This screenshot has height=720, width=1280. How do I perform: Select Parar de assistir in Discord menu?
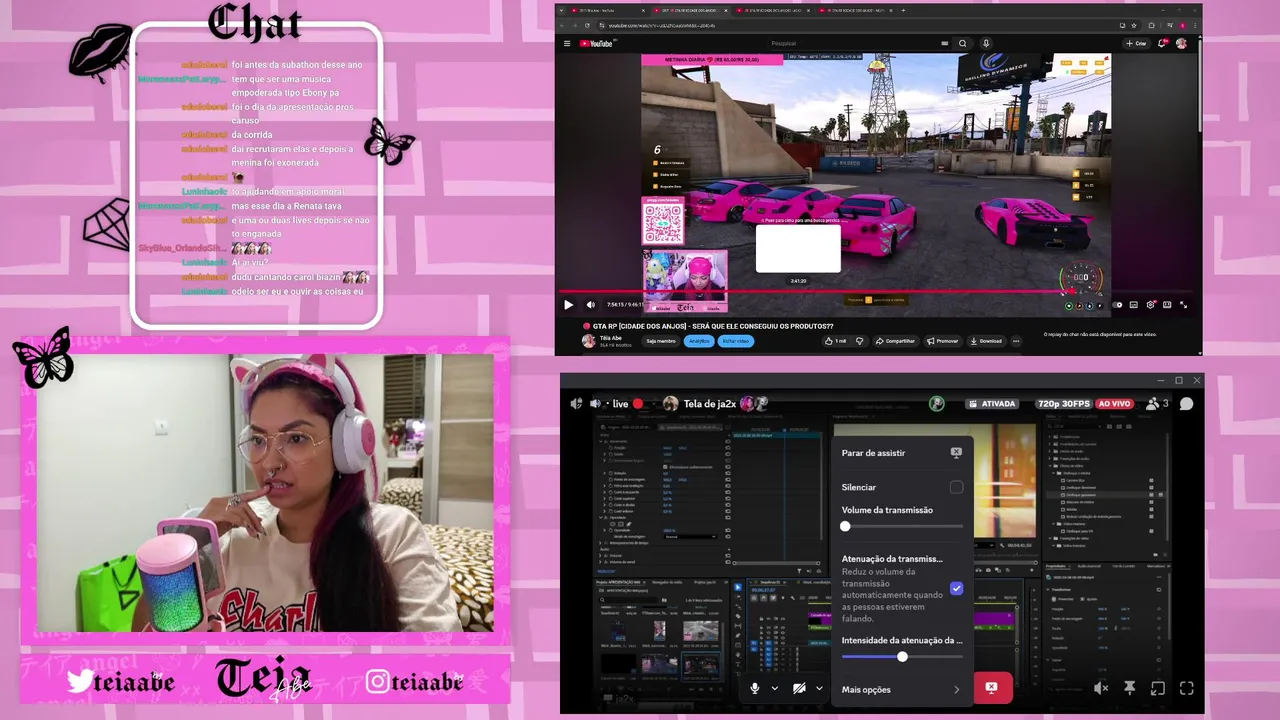click(x=902, y=453)
